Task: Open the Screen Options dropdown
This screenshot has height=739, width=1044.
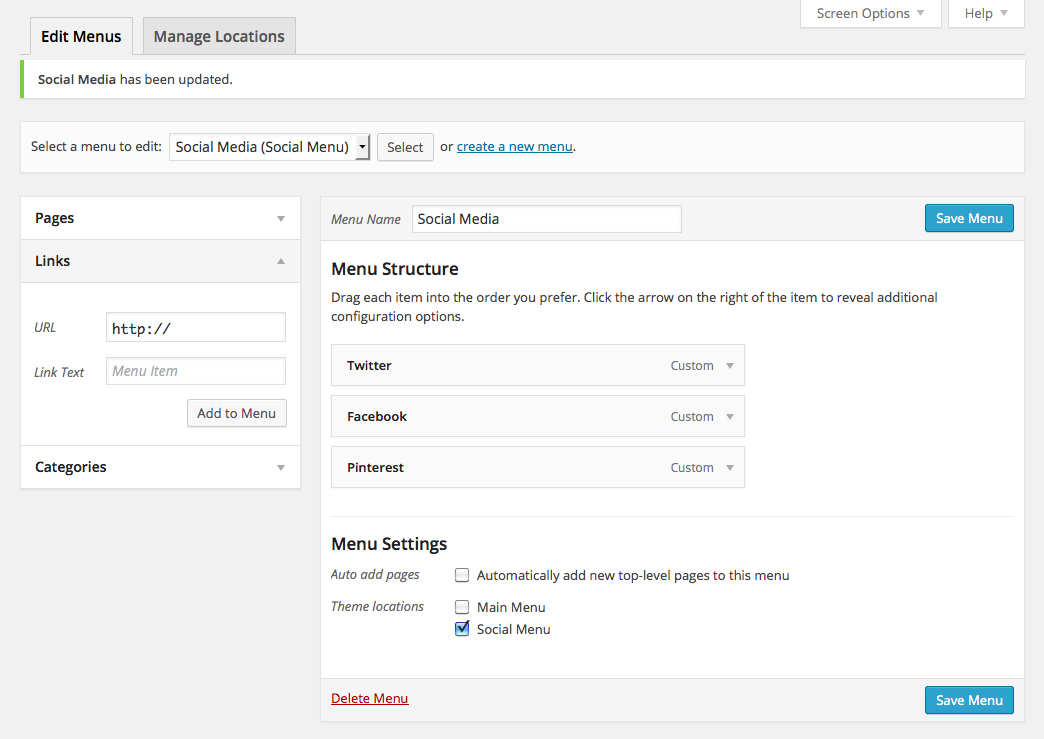Action: tap(870, 14)
